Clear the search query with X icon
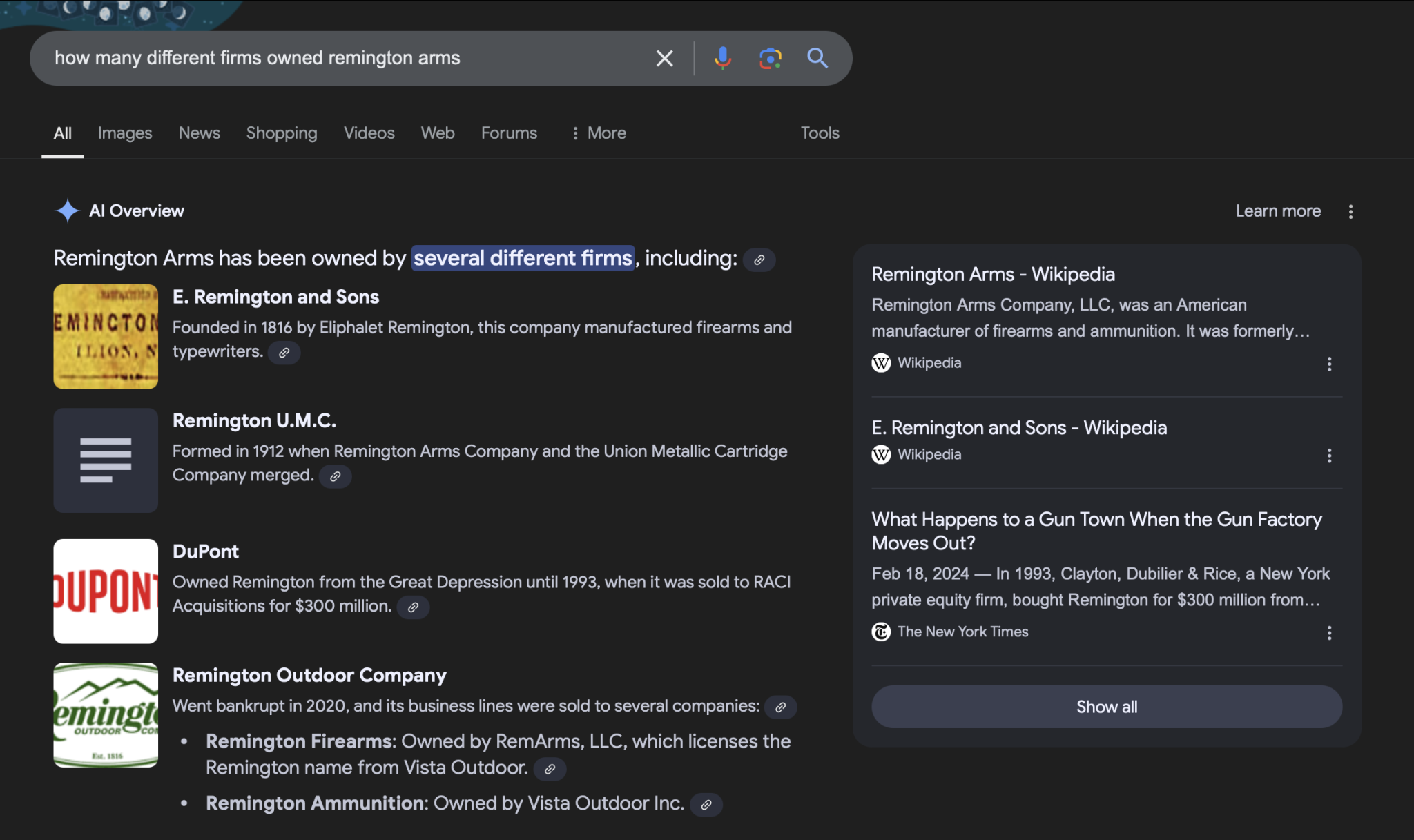 [x=664, y=59]
